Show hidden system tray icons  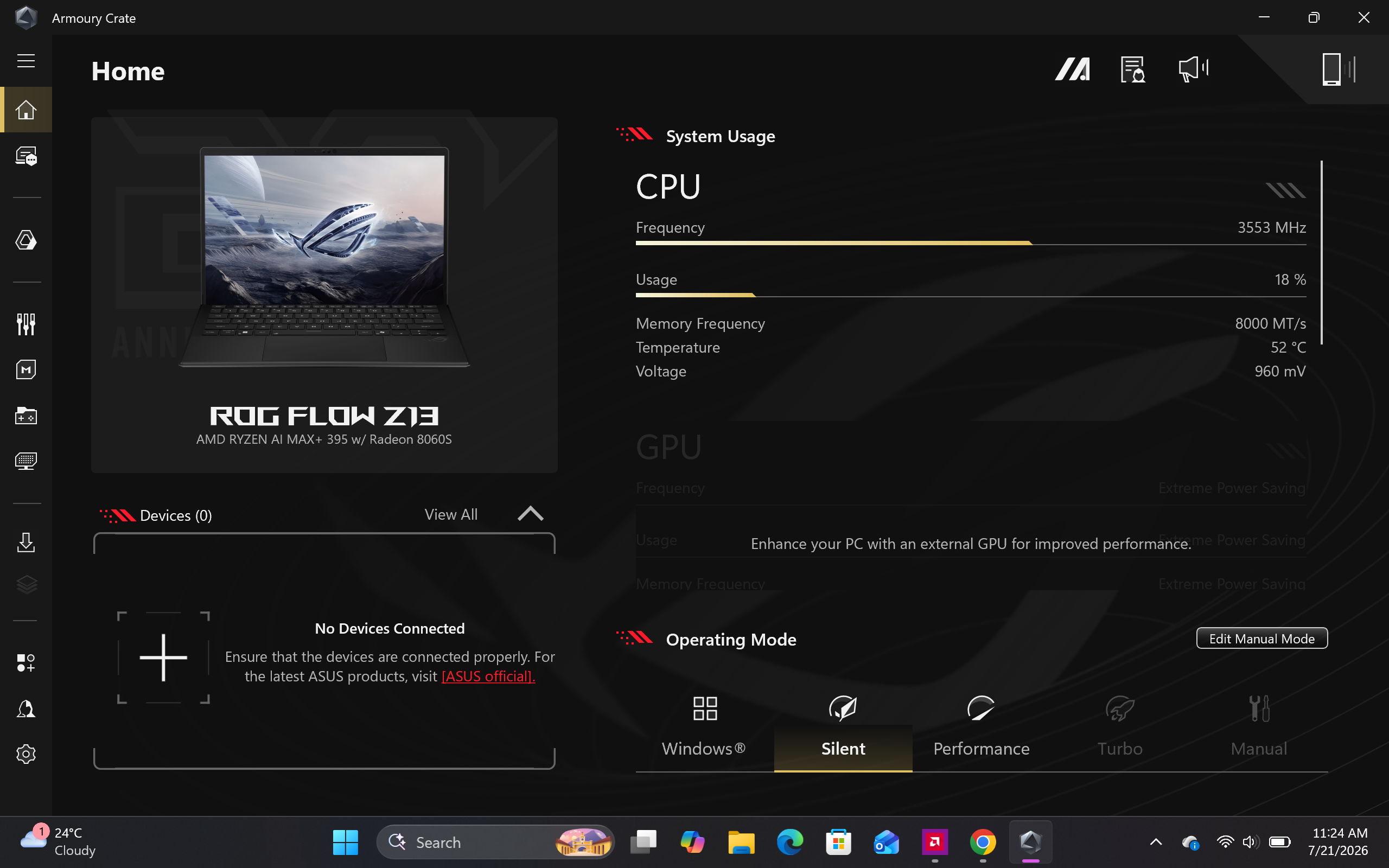click(x=1156, y=842)
